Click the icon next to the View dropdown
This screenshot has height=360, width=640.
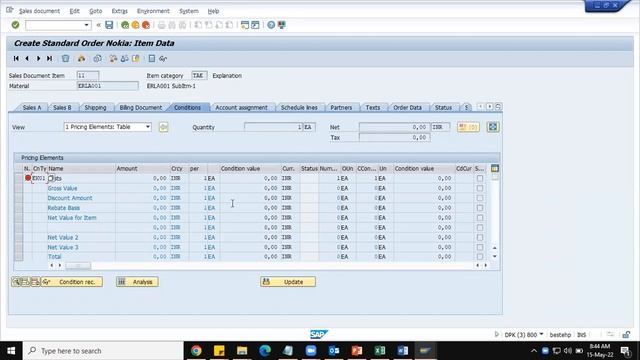pyautogui.click(x=164, y=127)
